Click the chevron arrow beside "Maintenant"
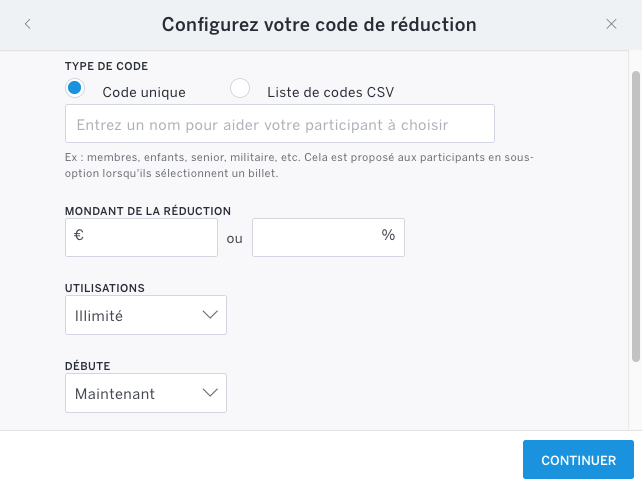This screenshot has height=482, width=642. coord(210,393)
